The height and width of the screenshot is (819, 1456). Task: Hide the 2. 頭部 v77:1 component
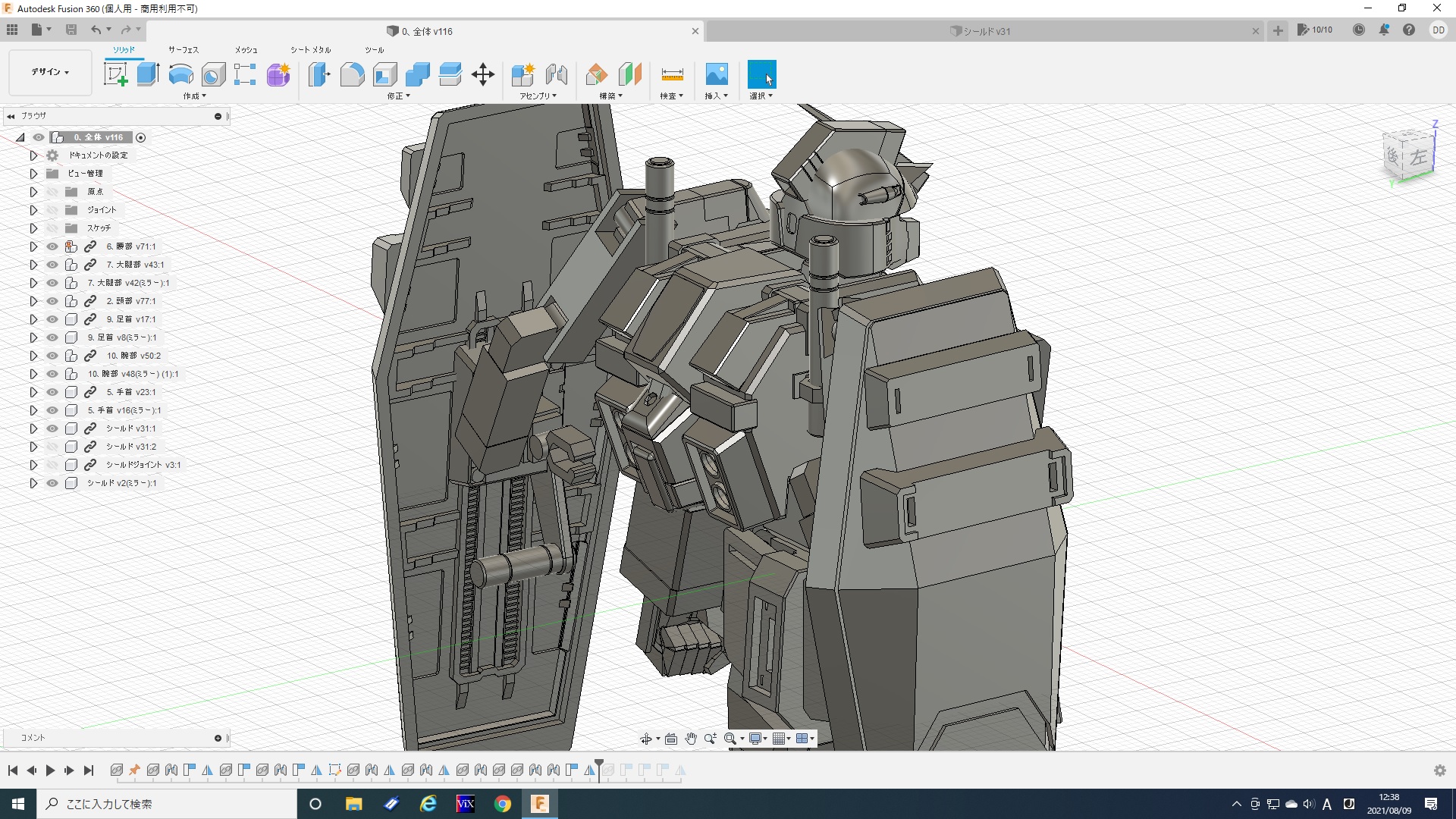click(52, 301)
